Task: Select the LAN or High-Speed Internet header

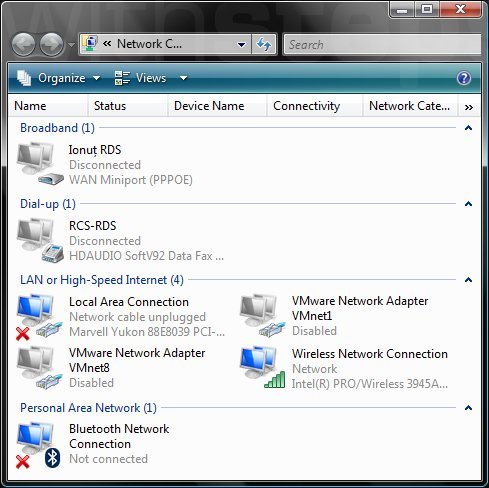Action: (102, 280)
